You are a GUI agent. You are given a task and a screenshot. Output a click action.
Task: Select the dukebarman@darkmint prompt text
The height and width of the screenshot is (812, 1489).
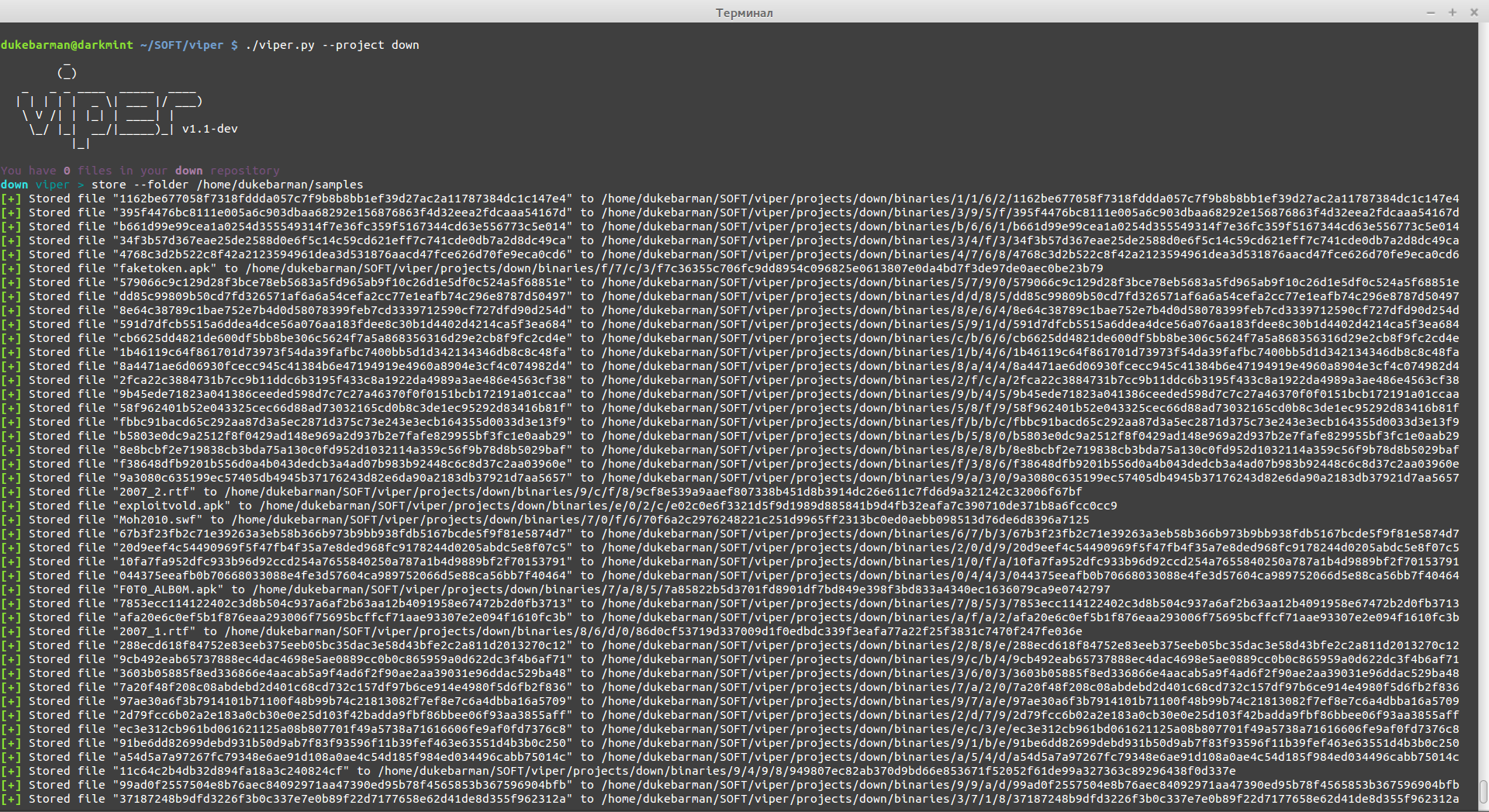point(67,45)
